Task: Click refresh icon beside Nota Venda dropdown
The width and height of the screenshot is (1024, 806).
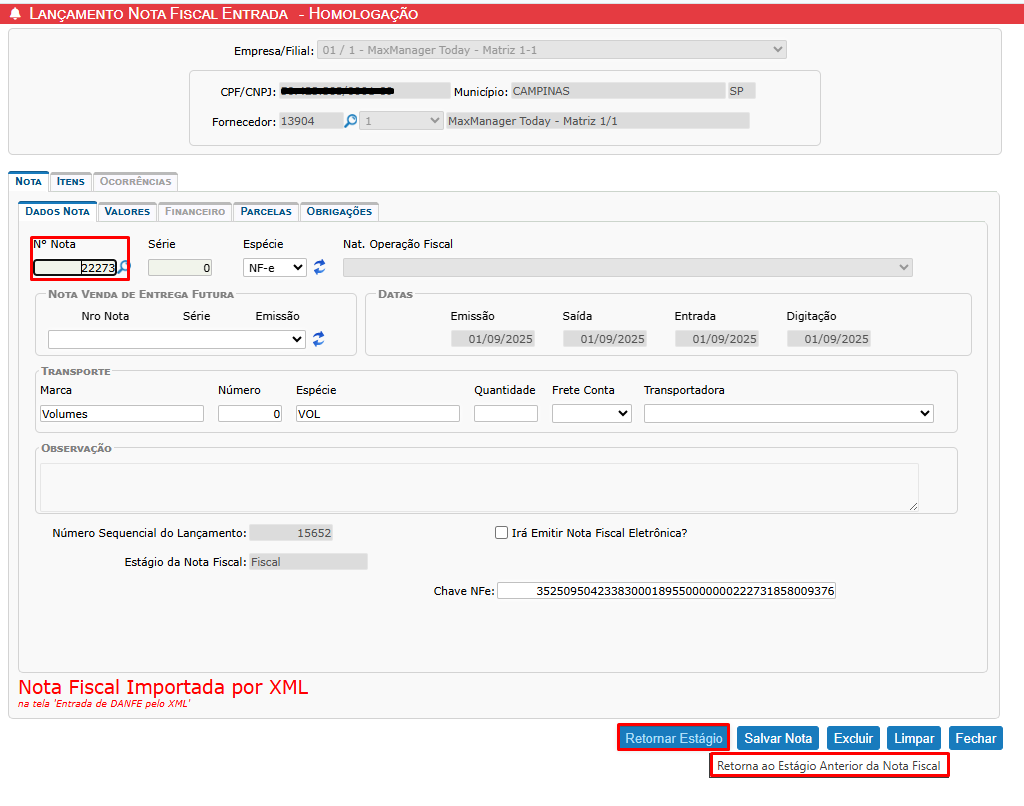Action: (x=319, y=339)
